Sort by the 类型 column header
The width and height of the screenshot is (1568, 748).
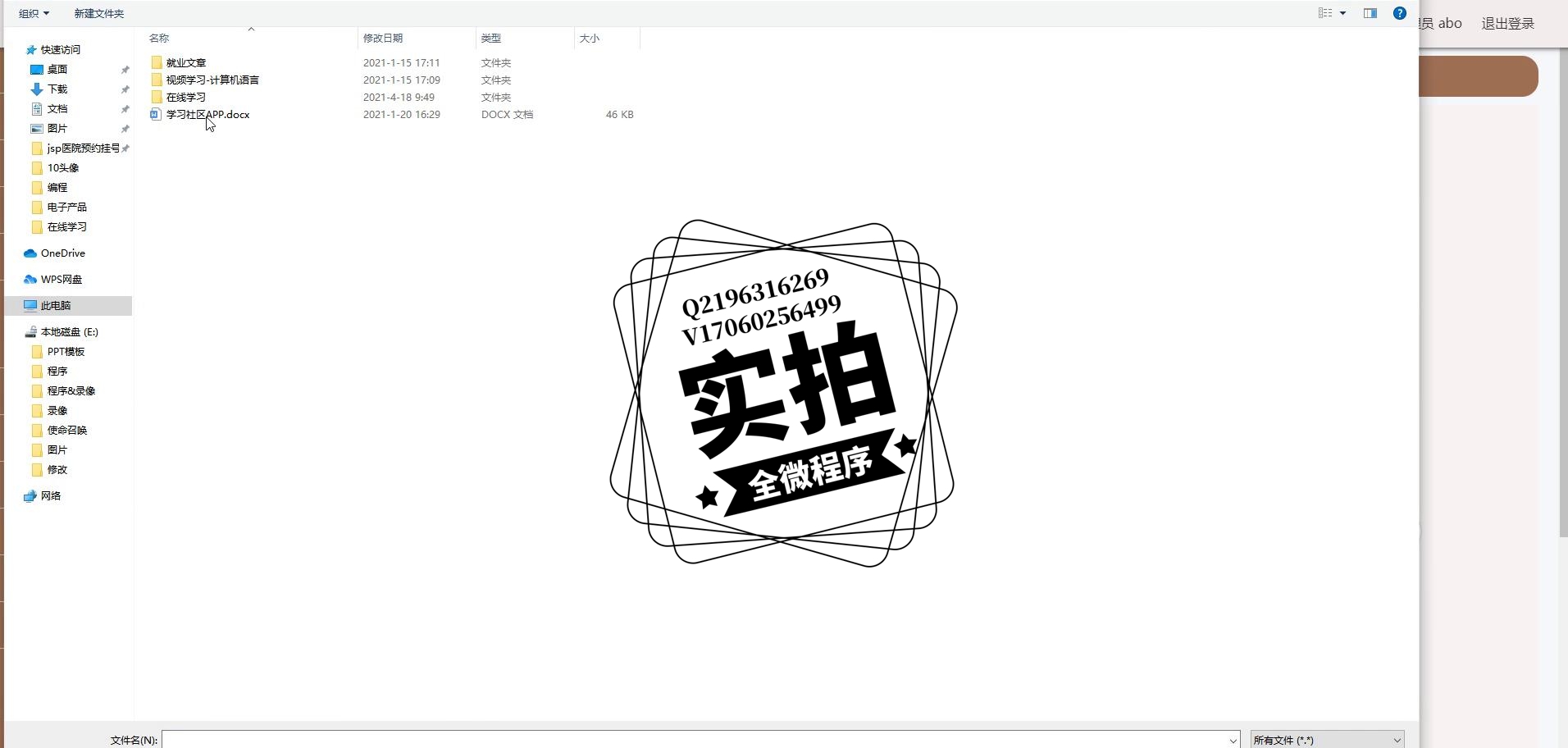(491, 38)
